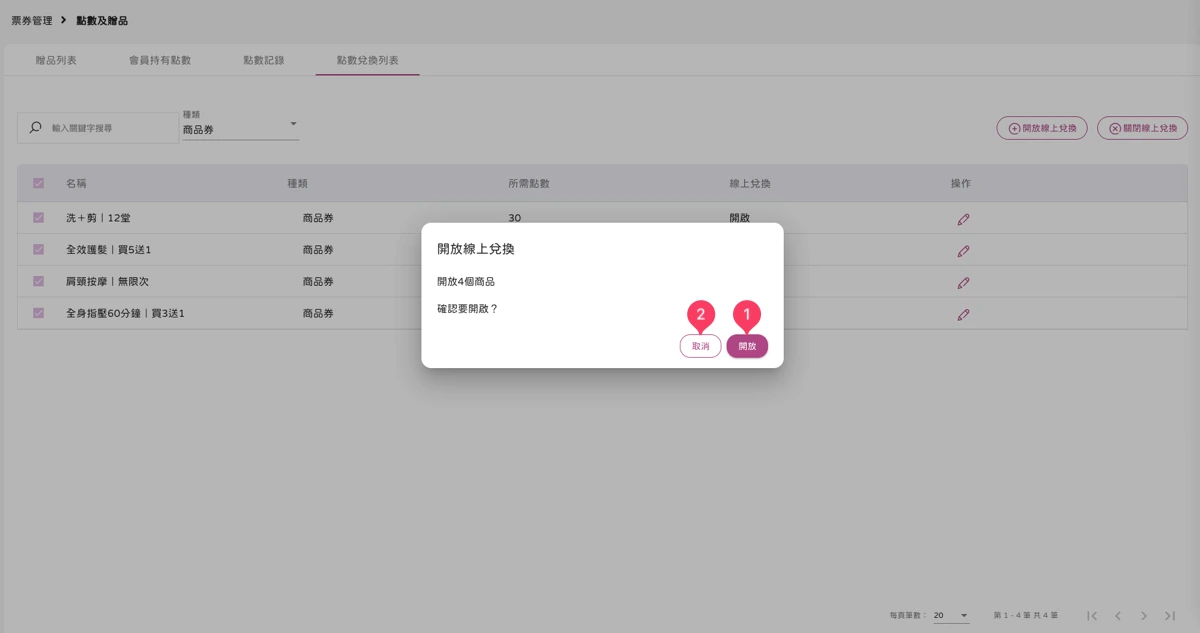Go to 點數記錄 tab

[x=264, y=60]
